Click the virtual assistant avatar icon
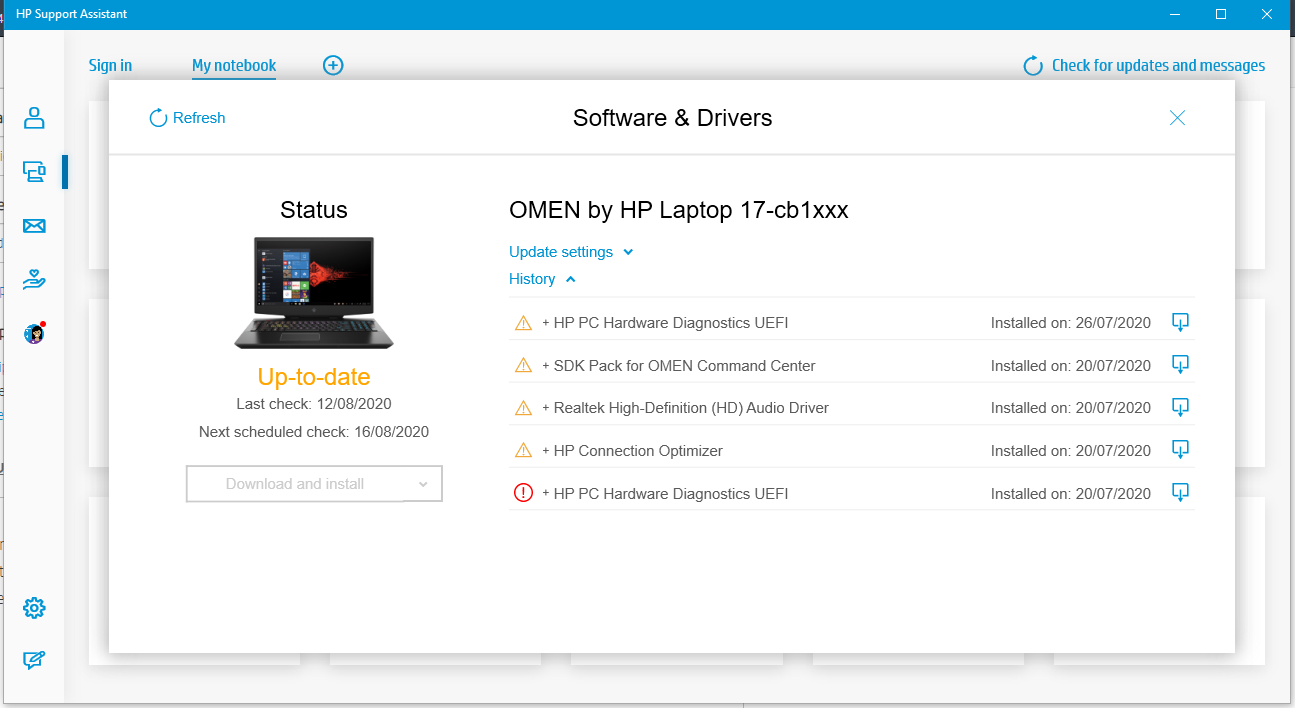Screen dimensions: 1295x708 [34, 333]
